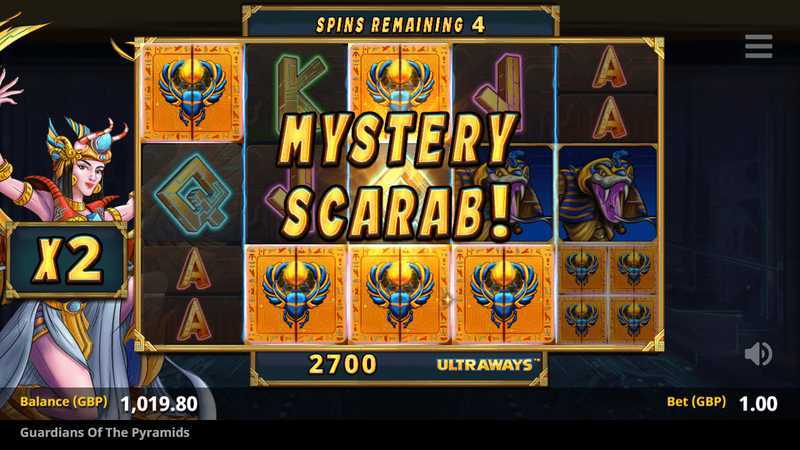Click the top A symbol in last reel
The height and width of the screenshot is (450, 800).
(x=608, y=67)
